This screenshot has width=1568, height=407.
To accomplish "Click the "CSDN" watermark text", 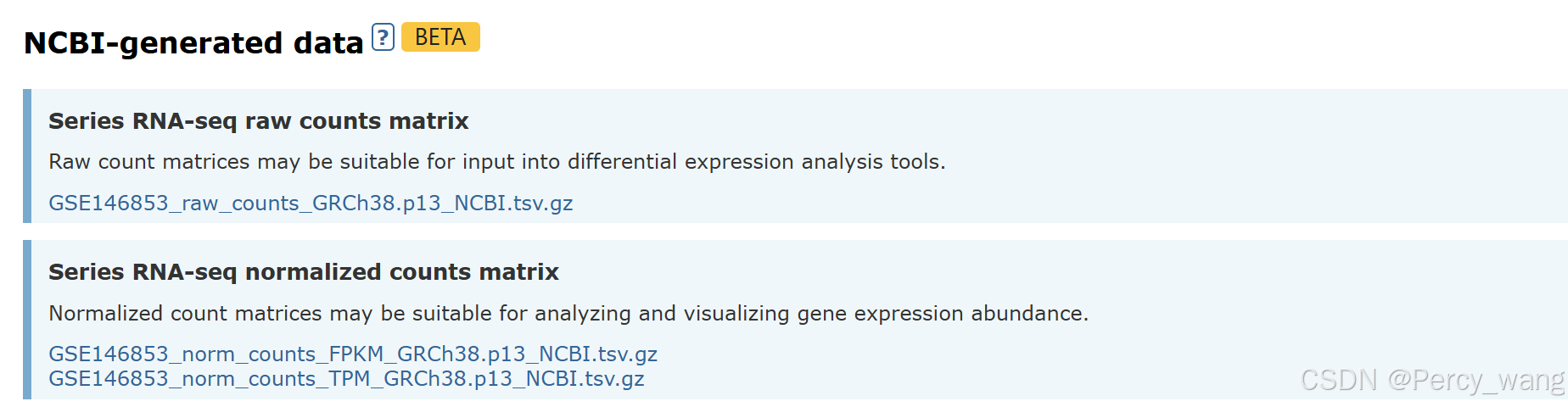I will tap(1338, 380).
